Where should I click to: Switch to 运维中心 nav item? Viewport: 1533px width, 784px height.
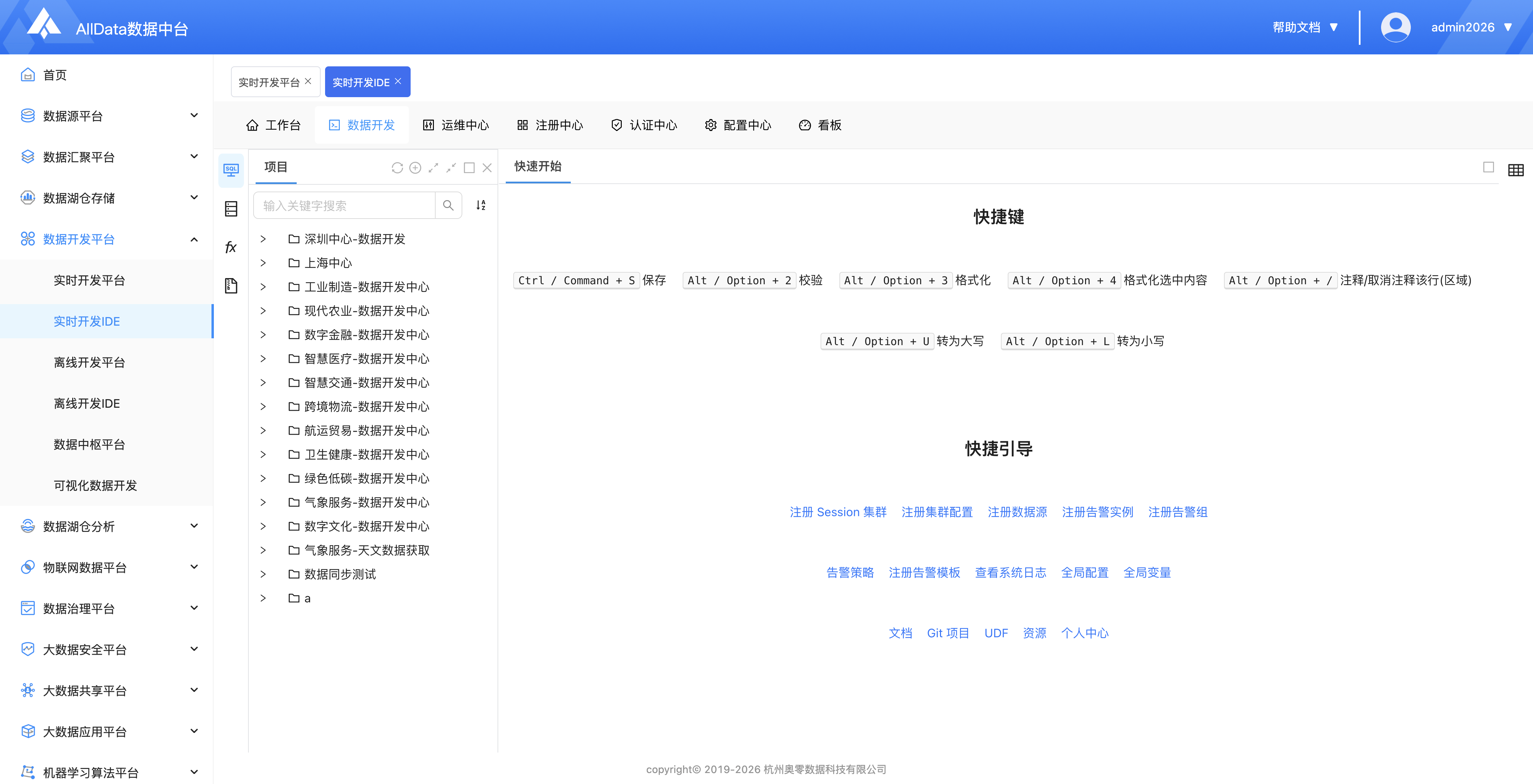pos(456,125)
